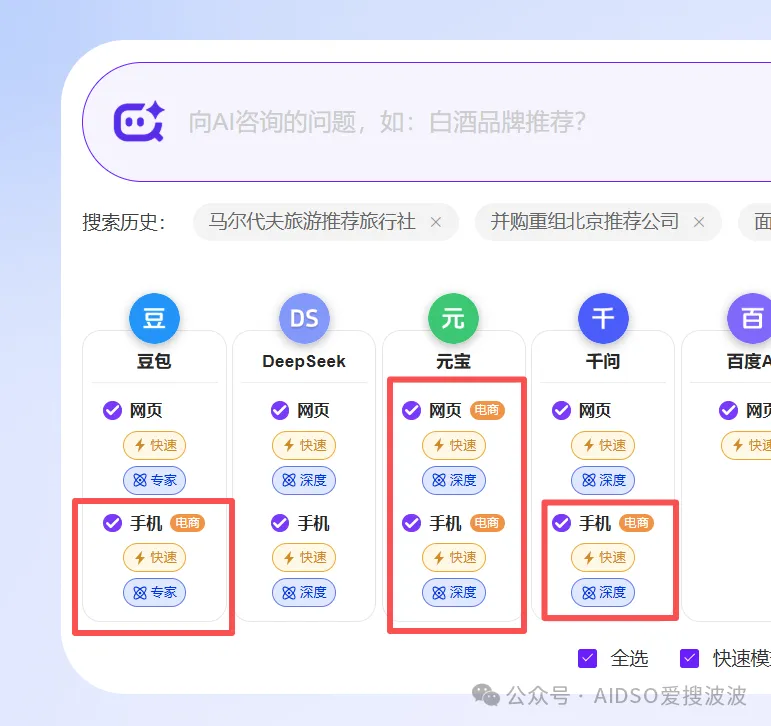Focus the AI question input field
This screenshot has width=771, height=726.
pyautogui.click(x=427, y=121)
